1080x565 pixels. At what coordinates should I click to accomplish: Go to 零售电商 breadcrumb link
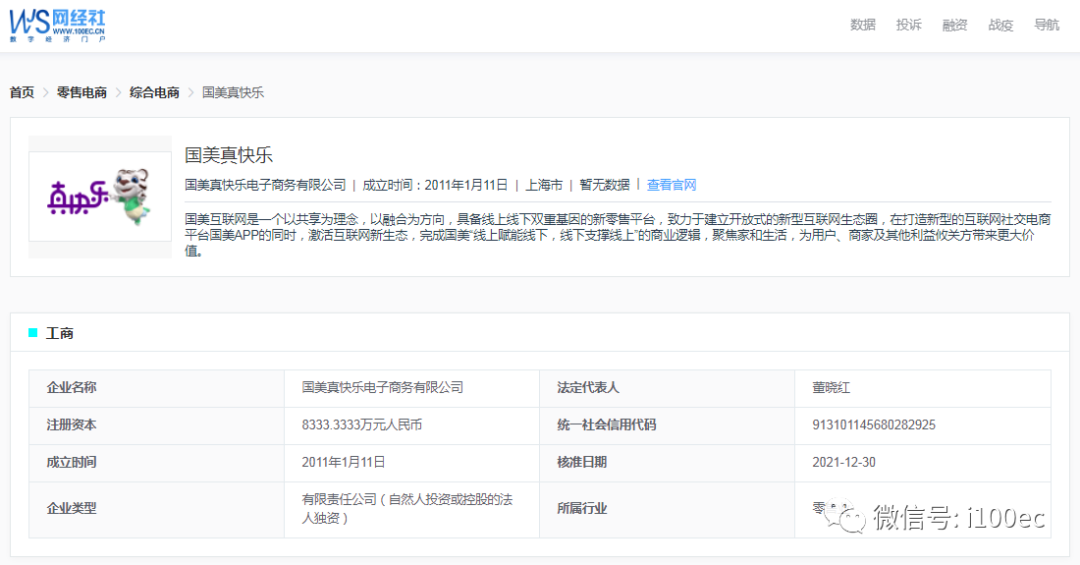point(81,92)
